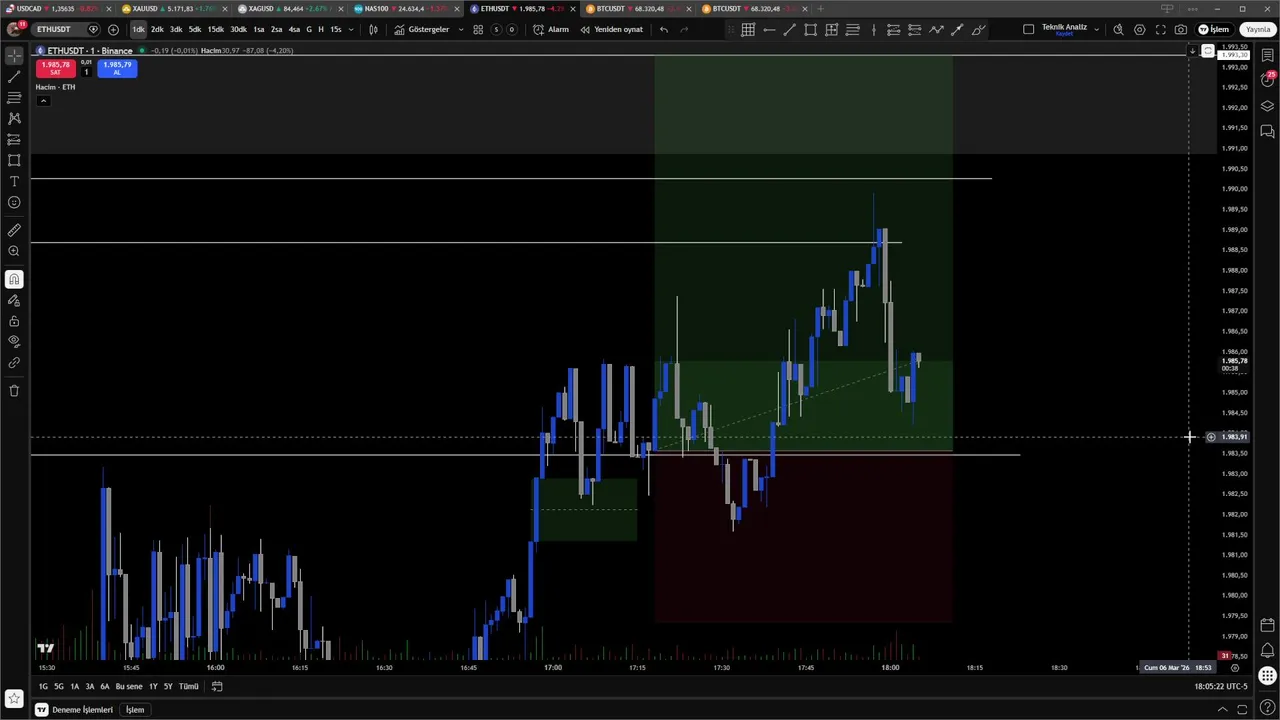Image resolution: width=1280 pixels, height=720 pixels.
Task: Open chart type candlestick selector
Action: pyautogui.click(x=373, y=29)
